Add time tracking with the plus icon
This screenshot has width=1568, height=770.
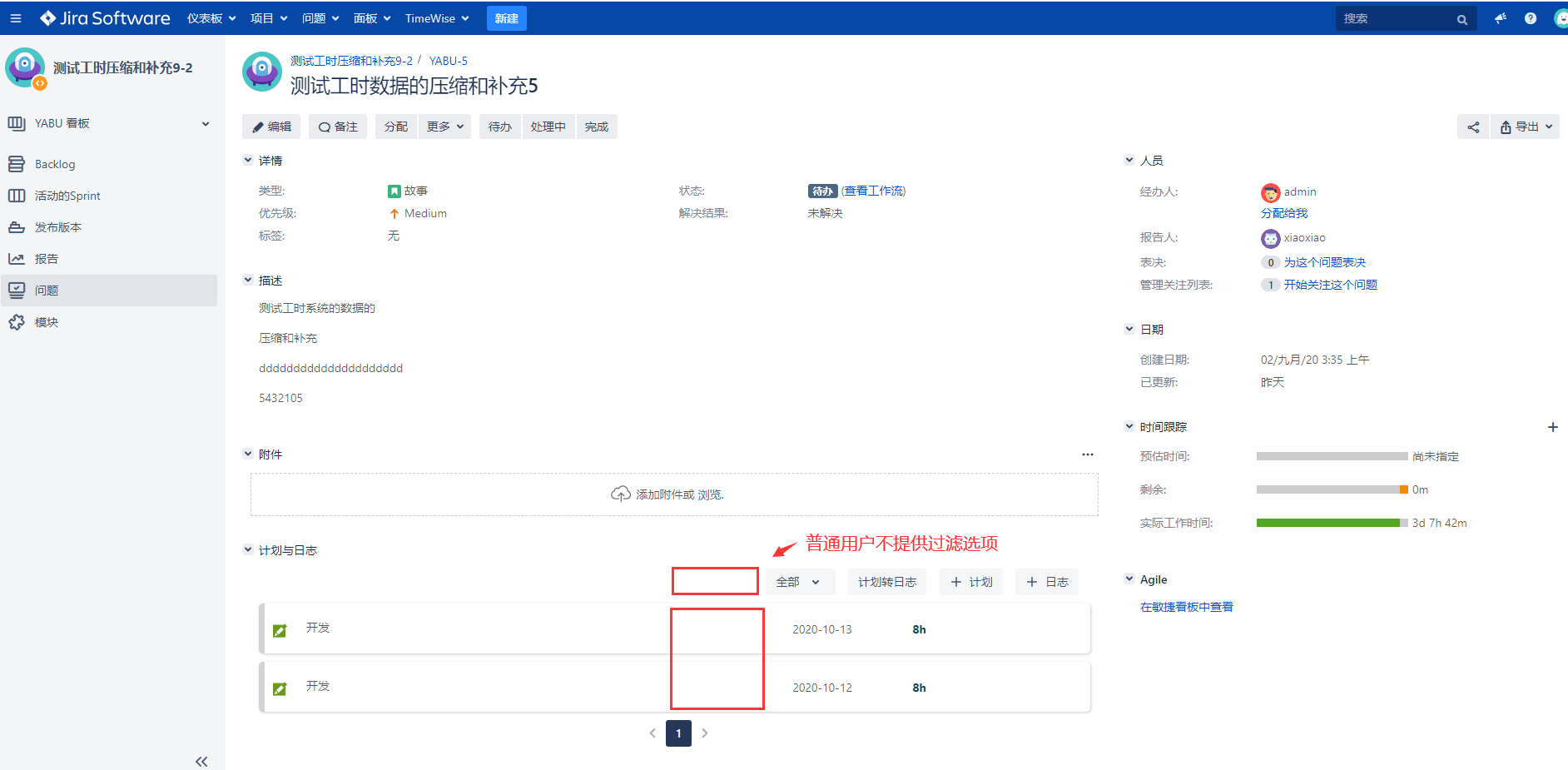click(x=1552, y=427)
